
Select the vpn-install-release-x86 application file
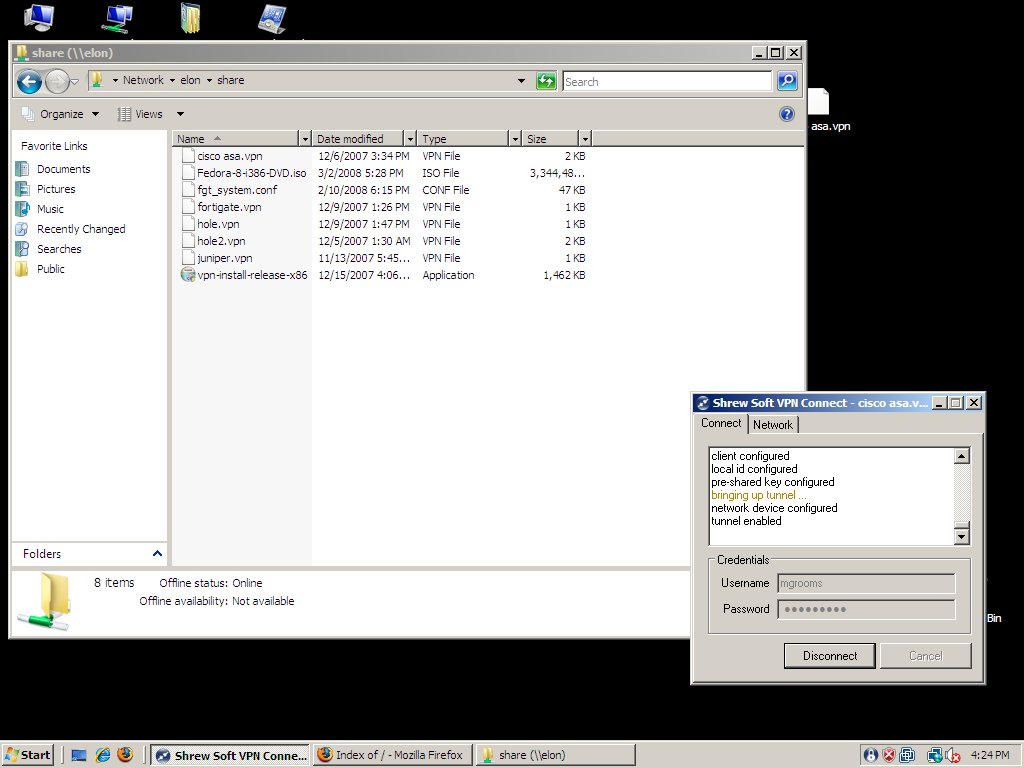click(252, 275)
